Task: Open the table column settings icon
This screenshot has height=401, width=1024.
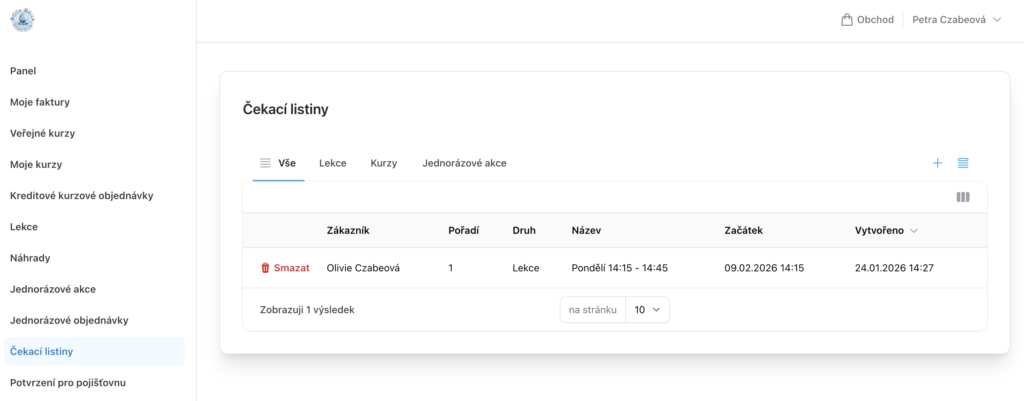Action: pos(963,197)
